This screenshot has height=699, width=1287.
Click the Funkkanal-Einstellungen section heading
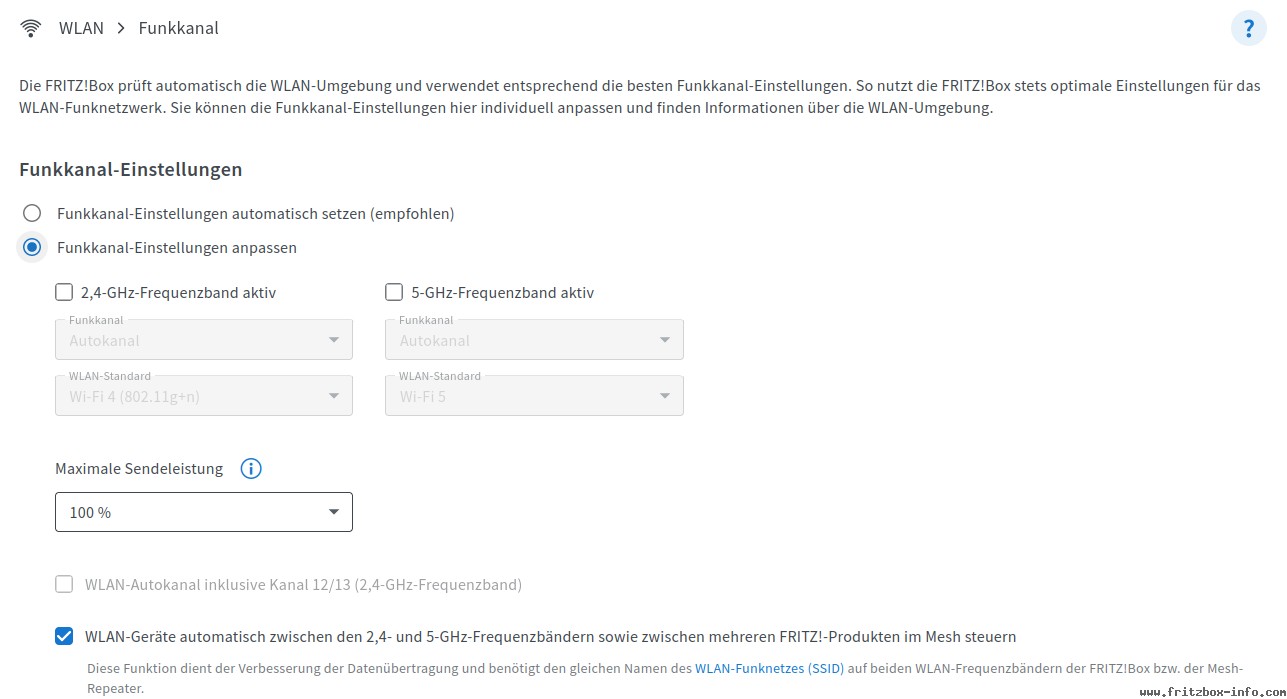tap(131, 169)
